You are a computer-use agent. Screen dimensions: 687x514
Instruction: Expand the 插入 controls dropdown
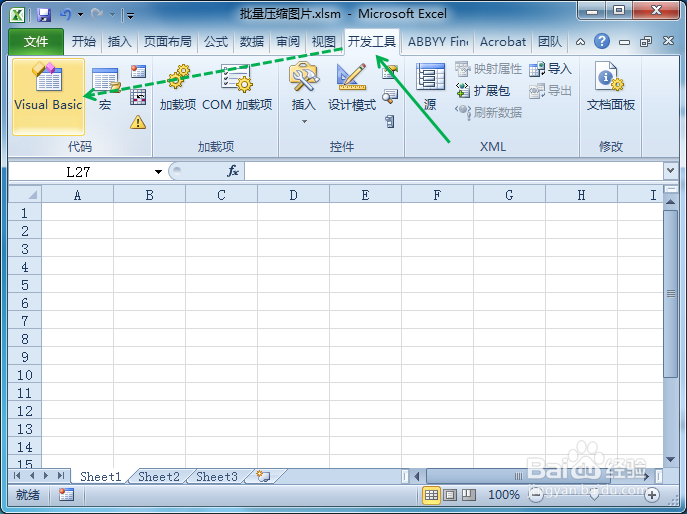(x=304, y=121)
